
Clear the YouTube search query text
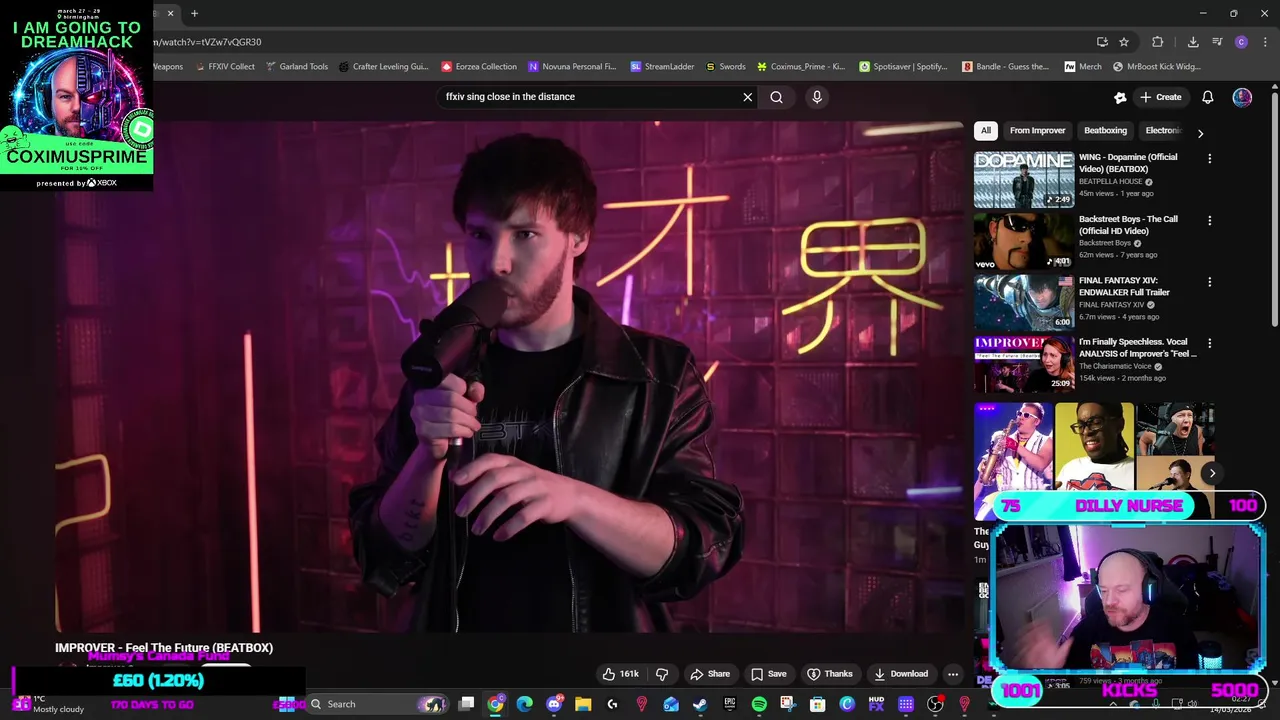coord(747,97)
